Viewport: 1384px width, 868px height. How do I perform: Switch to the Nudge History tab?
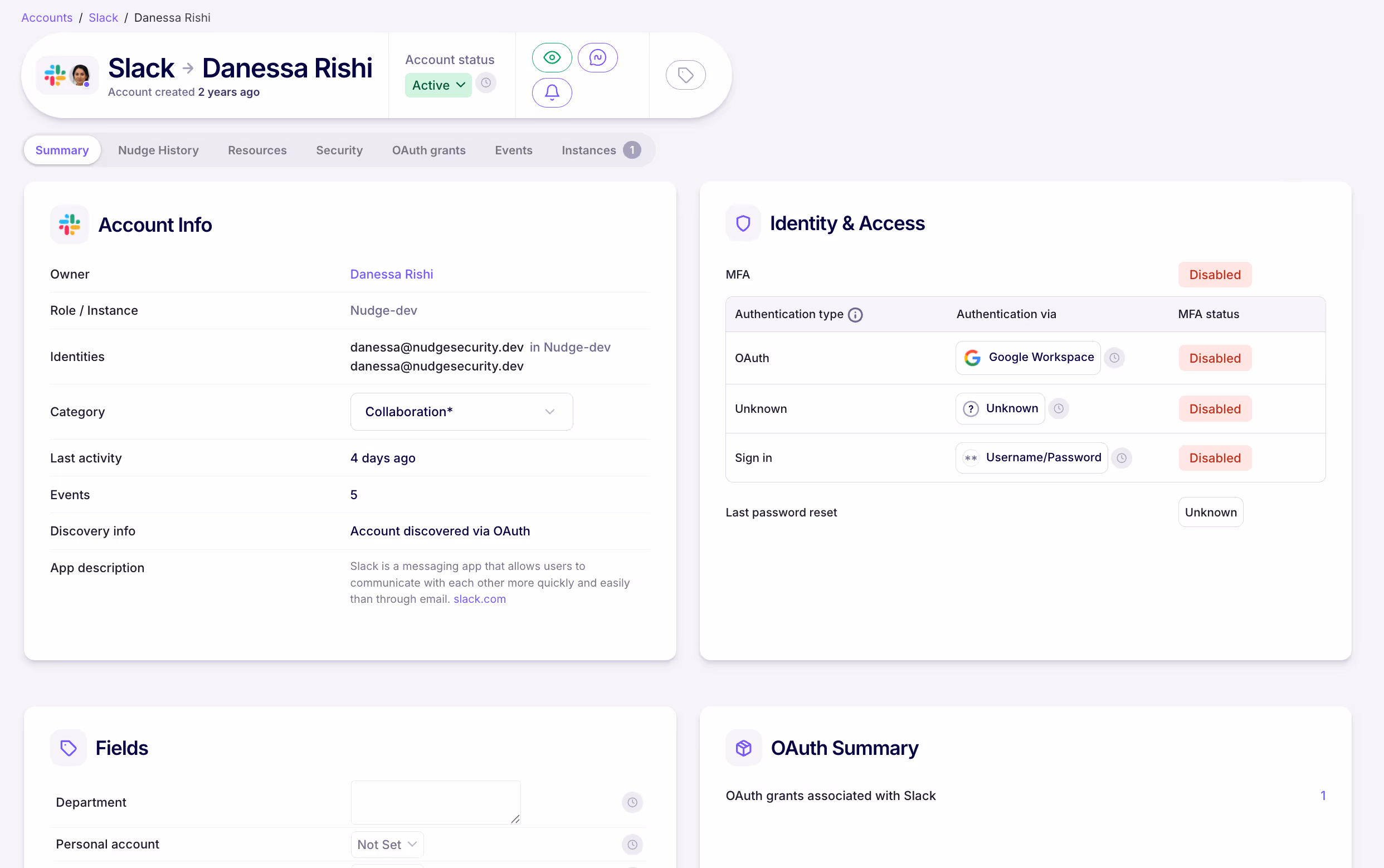pos(158,150)
